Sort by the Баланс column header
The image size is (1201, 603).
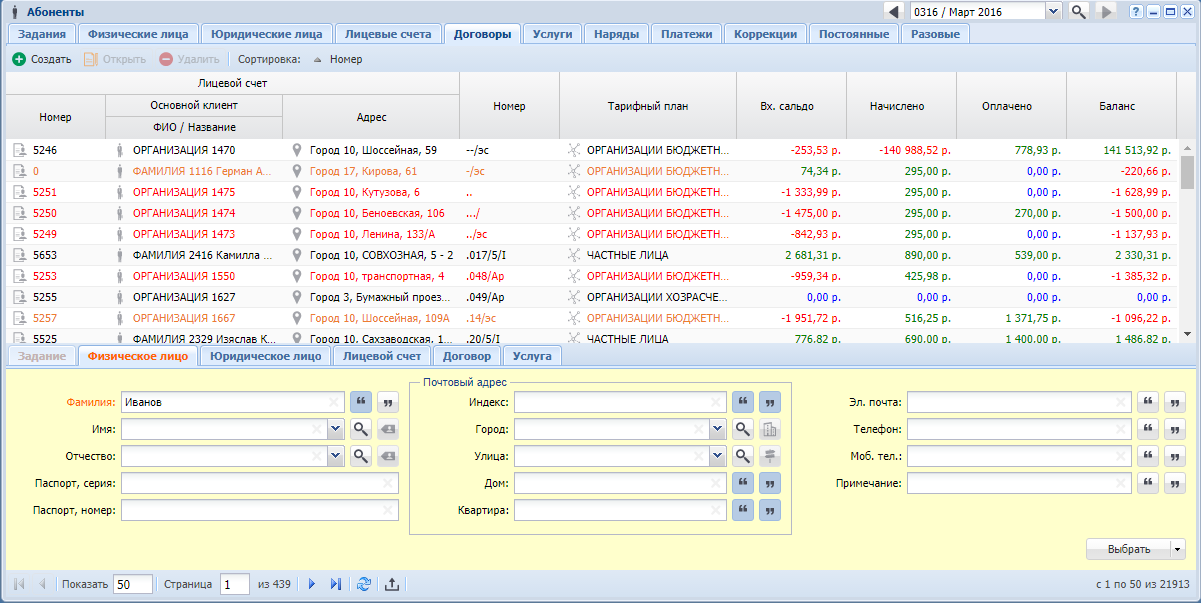click(1122, 106)
